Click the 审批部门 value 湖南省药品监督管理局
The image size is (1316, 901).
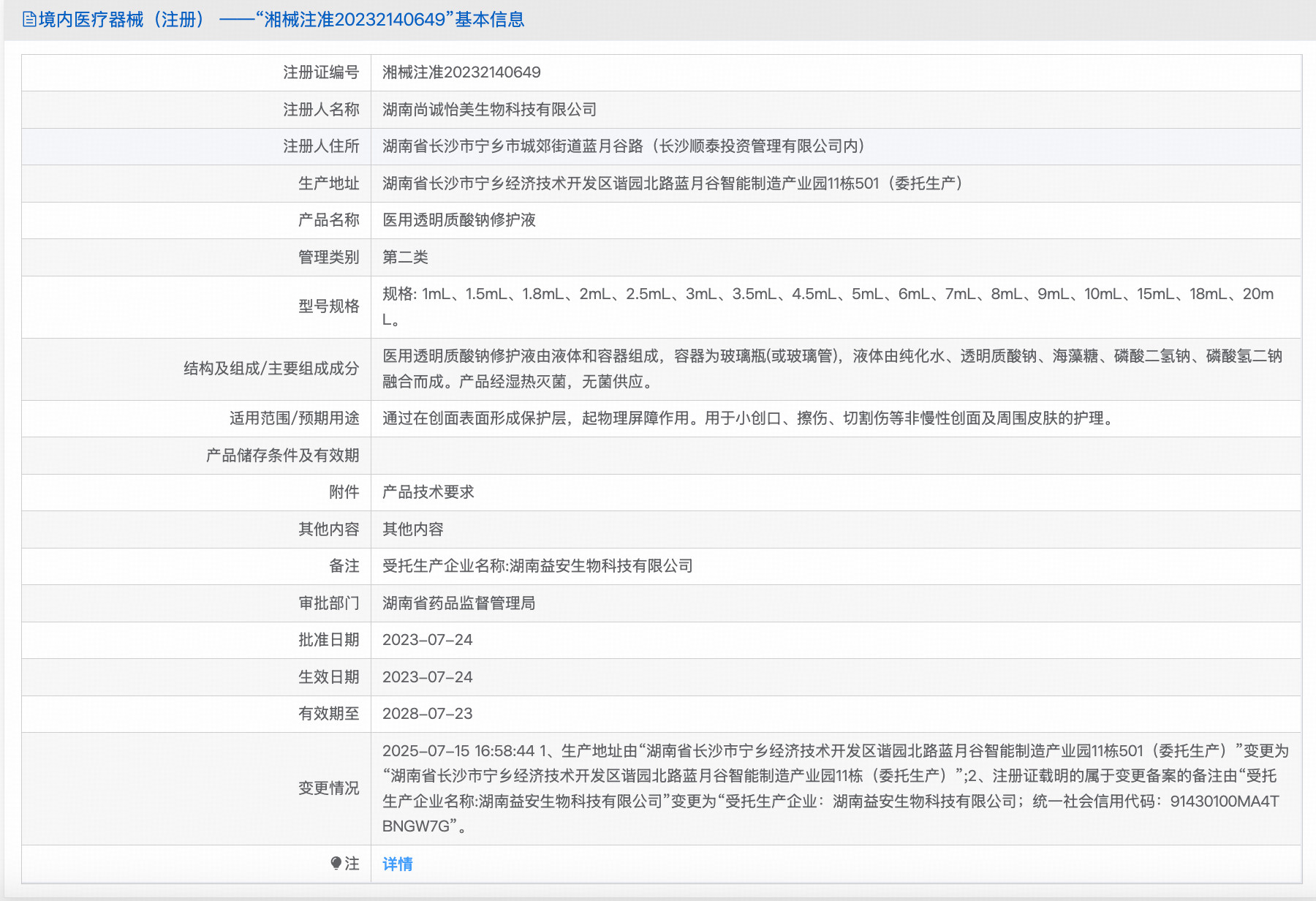[x=459, y=603]
